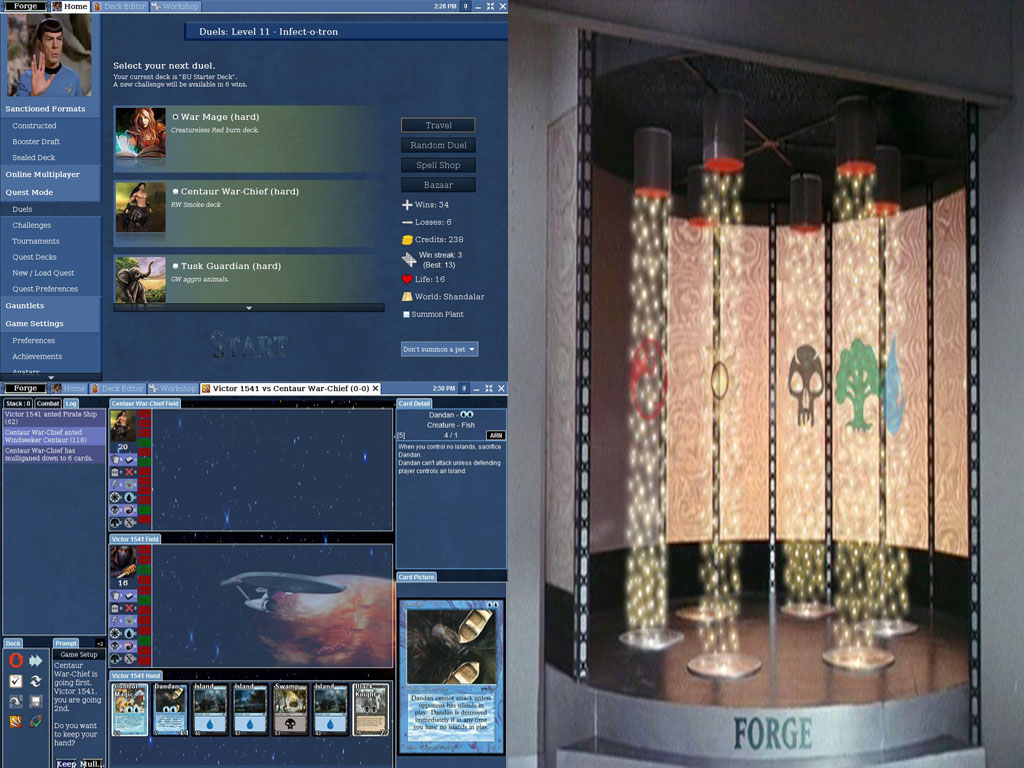Click the red concede icon in Dock
1024x768 pixels.
[15, 660]
